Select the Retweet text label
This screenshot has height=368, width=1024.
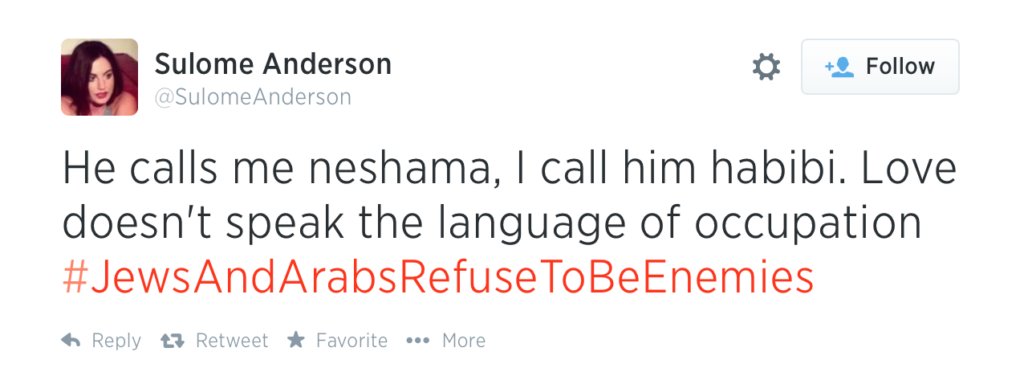click(232, 341)
